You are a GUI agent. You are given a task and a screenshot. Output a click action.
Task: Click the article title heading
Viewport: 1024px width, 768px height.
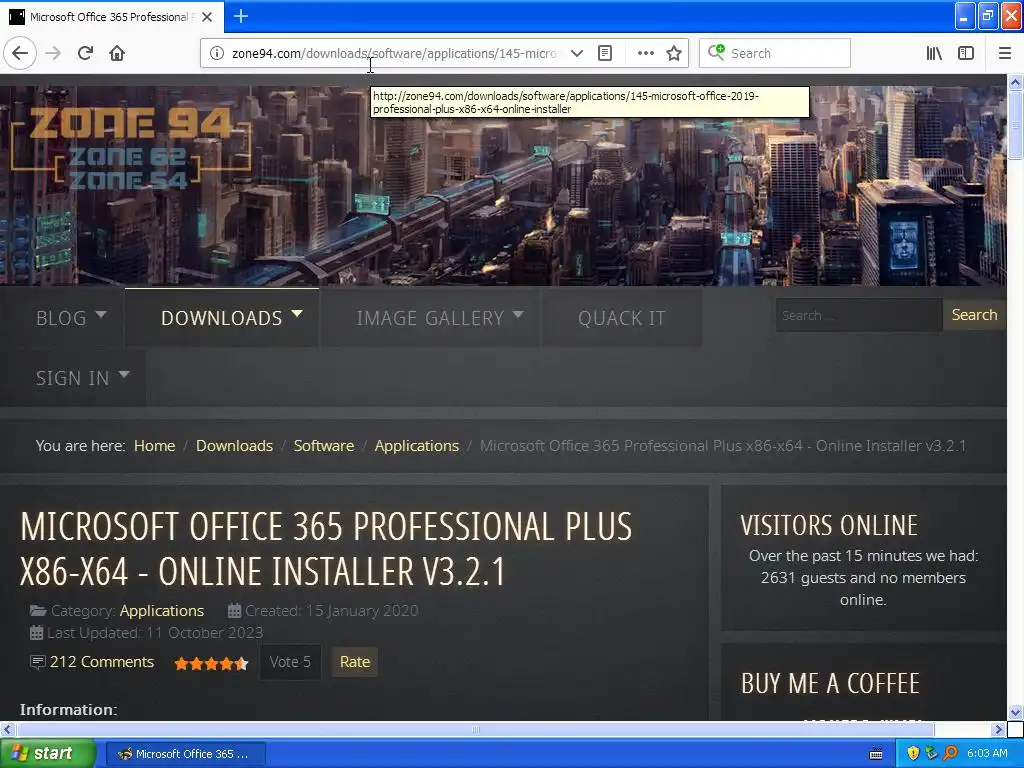click(327, 549)
